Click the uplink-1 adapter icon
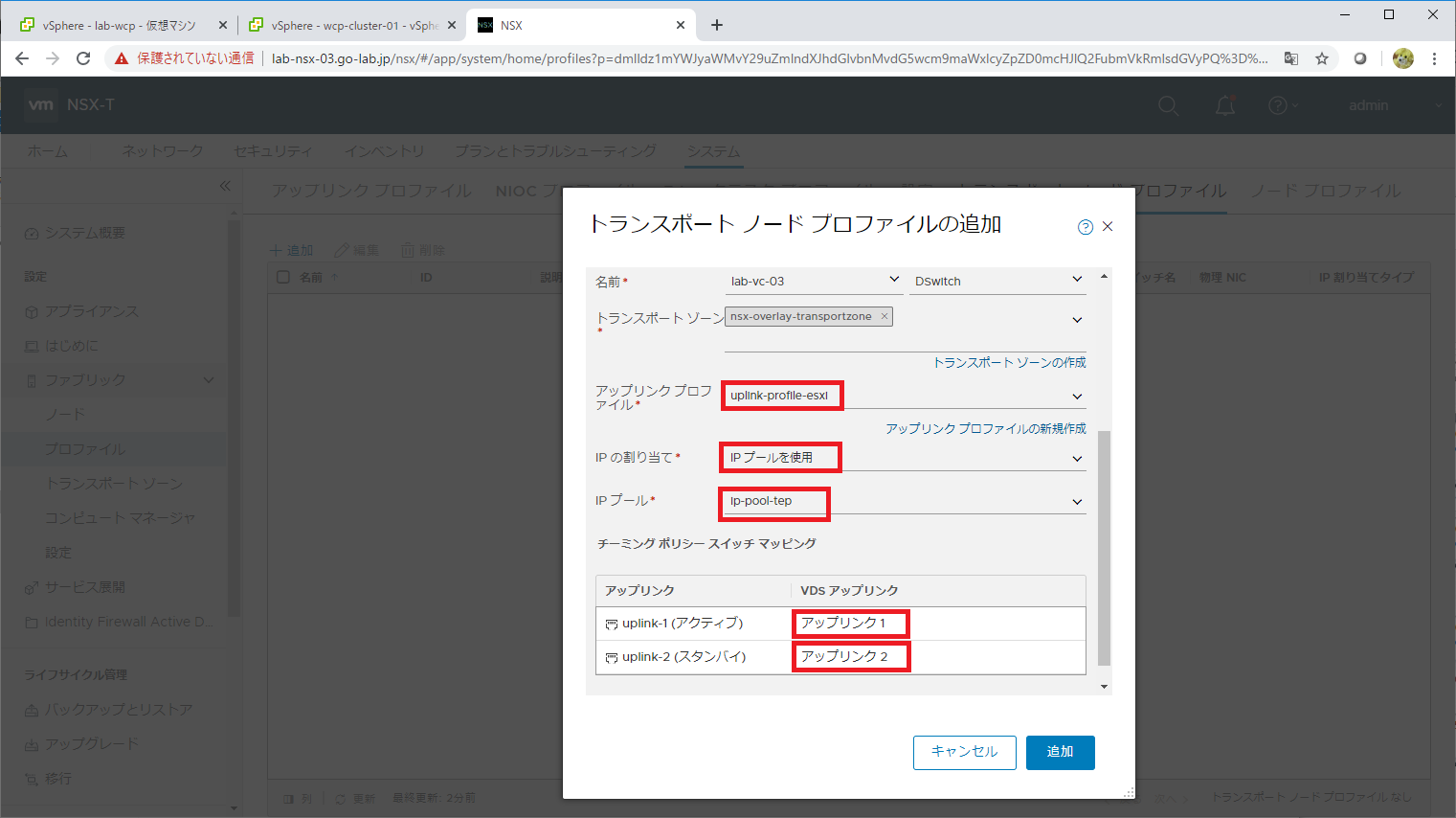 (x=612, y=625)
